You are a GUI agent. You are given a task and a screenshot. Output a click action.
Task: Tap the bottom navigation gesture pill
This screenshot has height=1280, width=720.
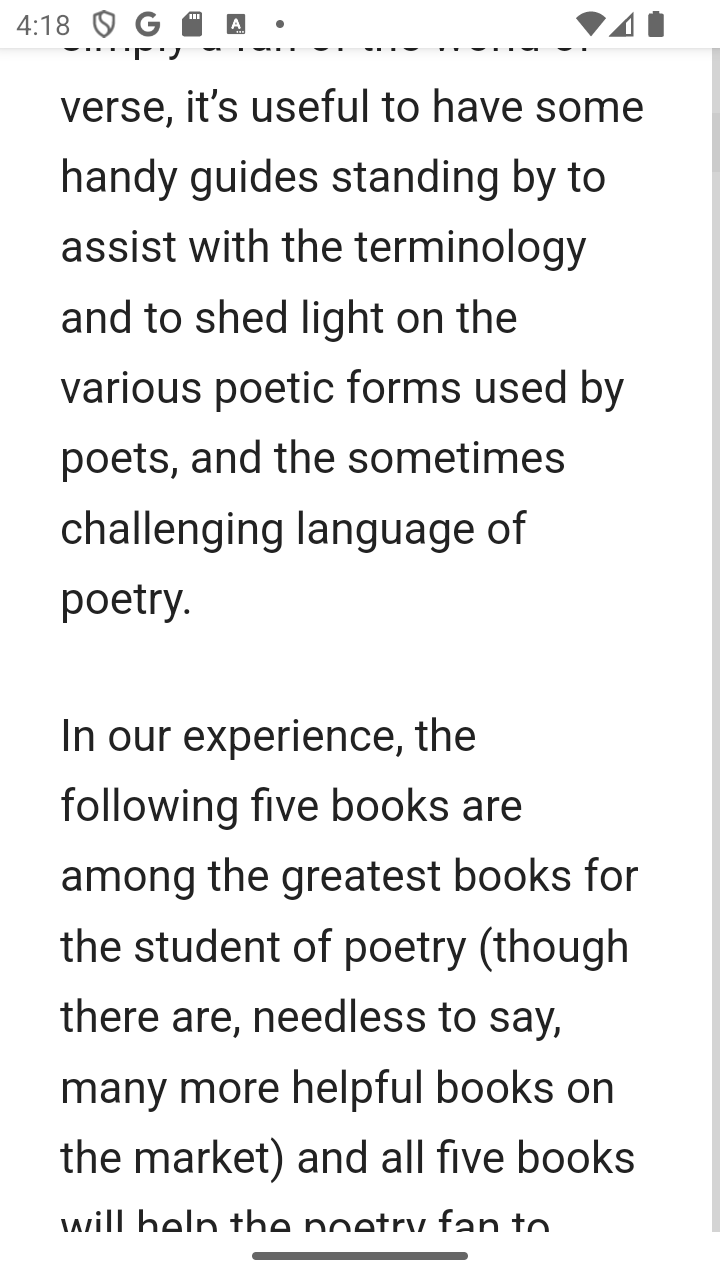[360, 1256]
